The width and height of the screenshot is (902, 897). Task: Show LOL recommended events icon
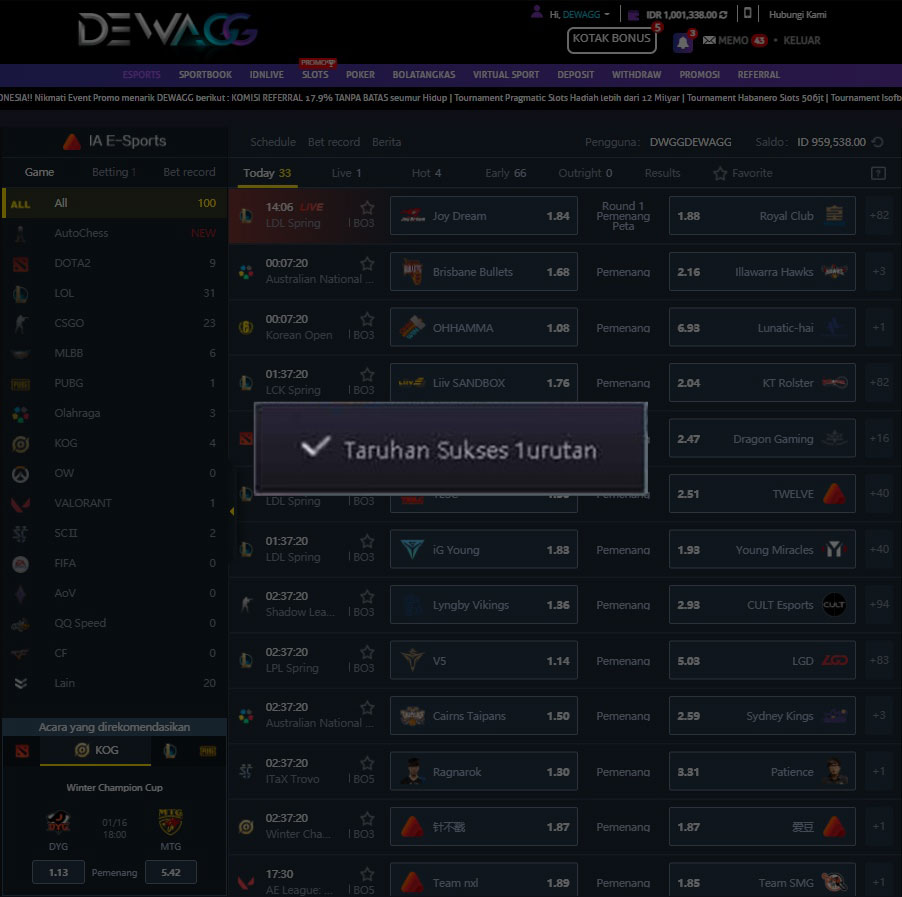(170, 751)
